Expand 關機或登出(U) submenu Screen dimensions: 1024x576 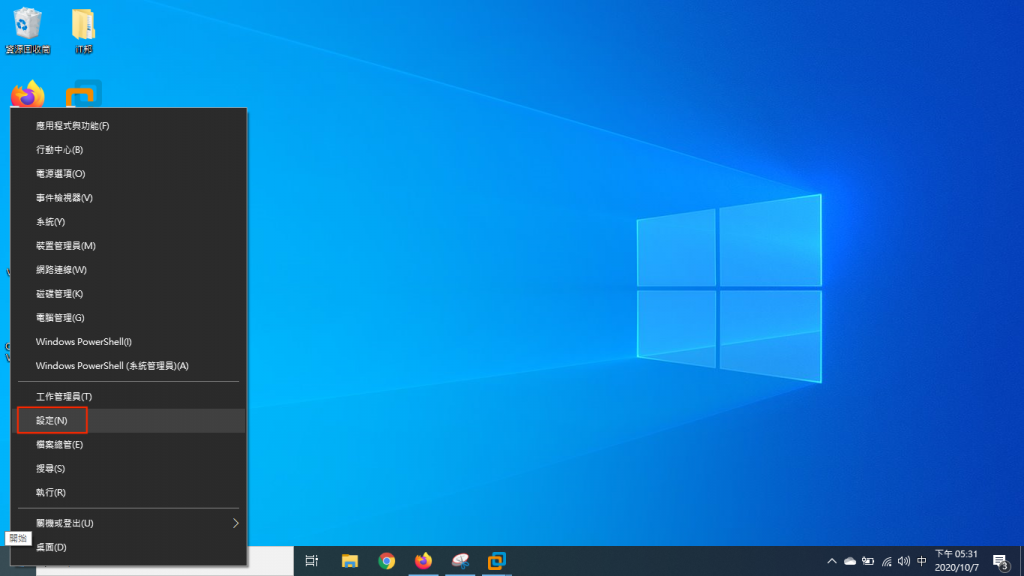pos(129,523)
